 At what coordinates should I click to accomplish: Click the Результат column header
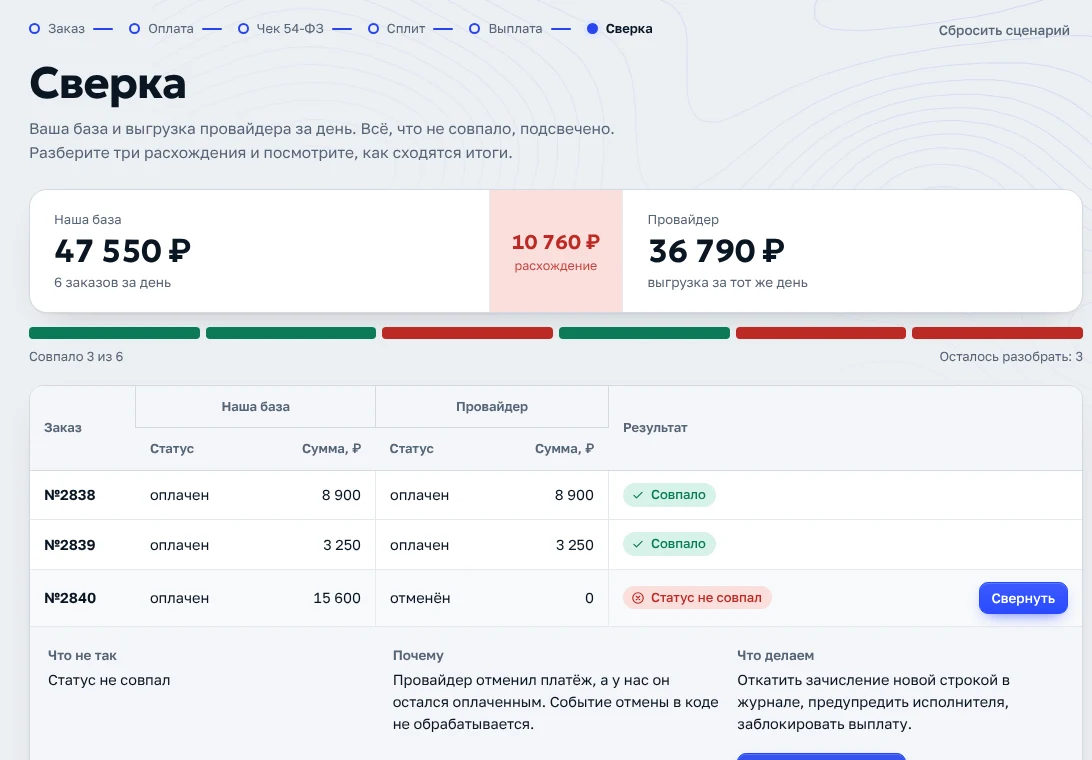tap(655, 428)
